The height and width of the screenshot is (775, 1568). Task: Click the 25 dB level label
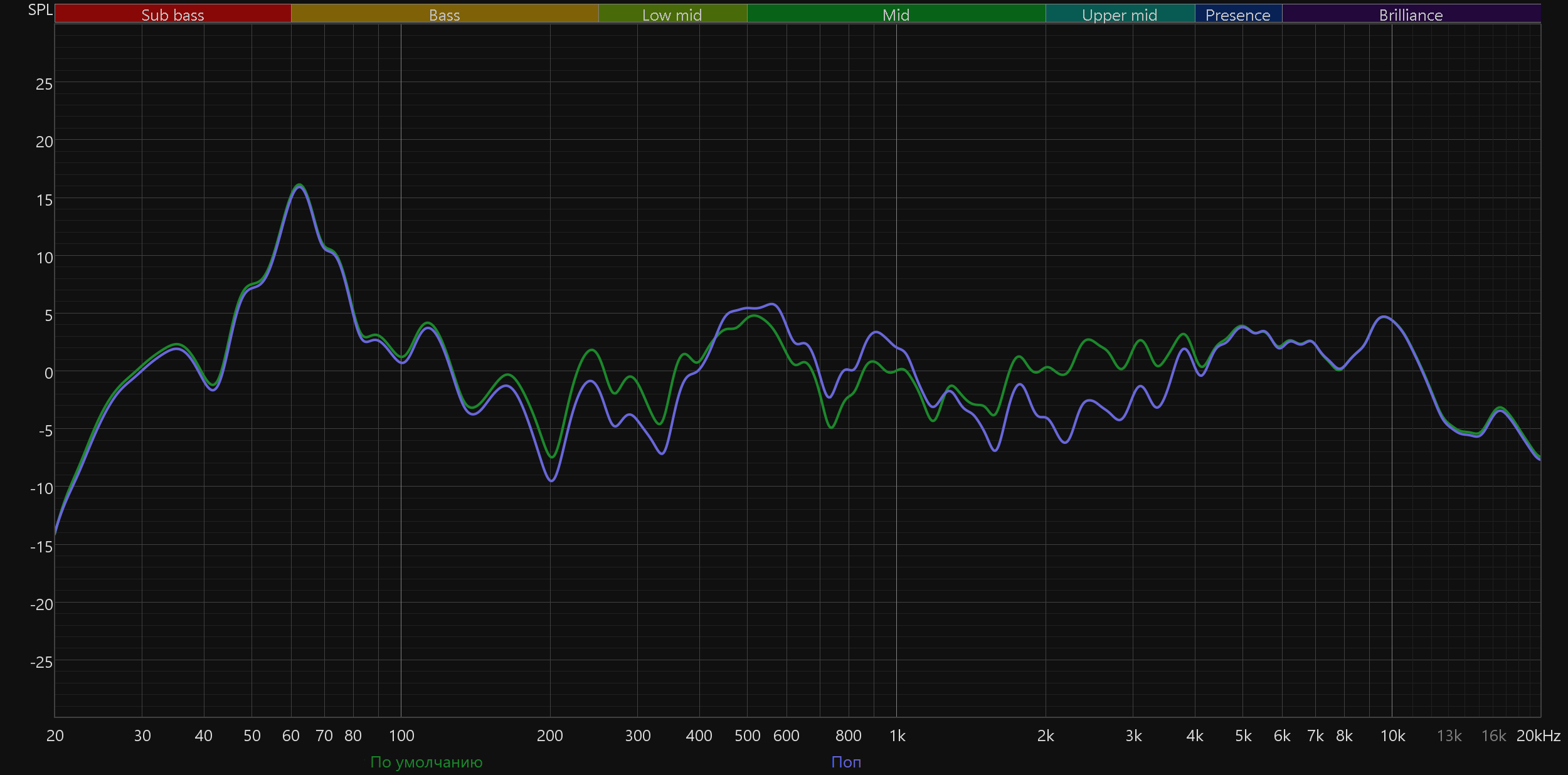click(x=44, y=84)
